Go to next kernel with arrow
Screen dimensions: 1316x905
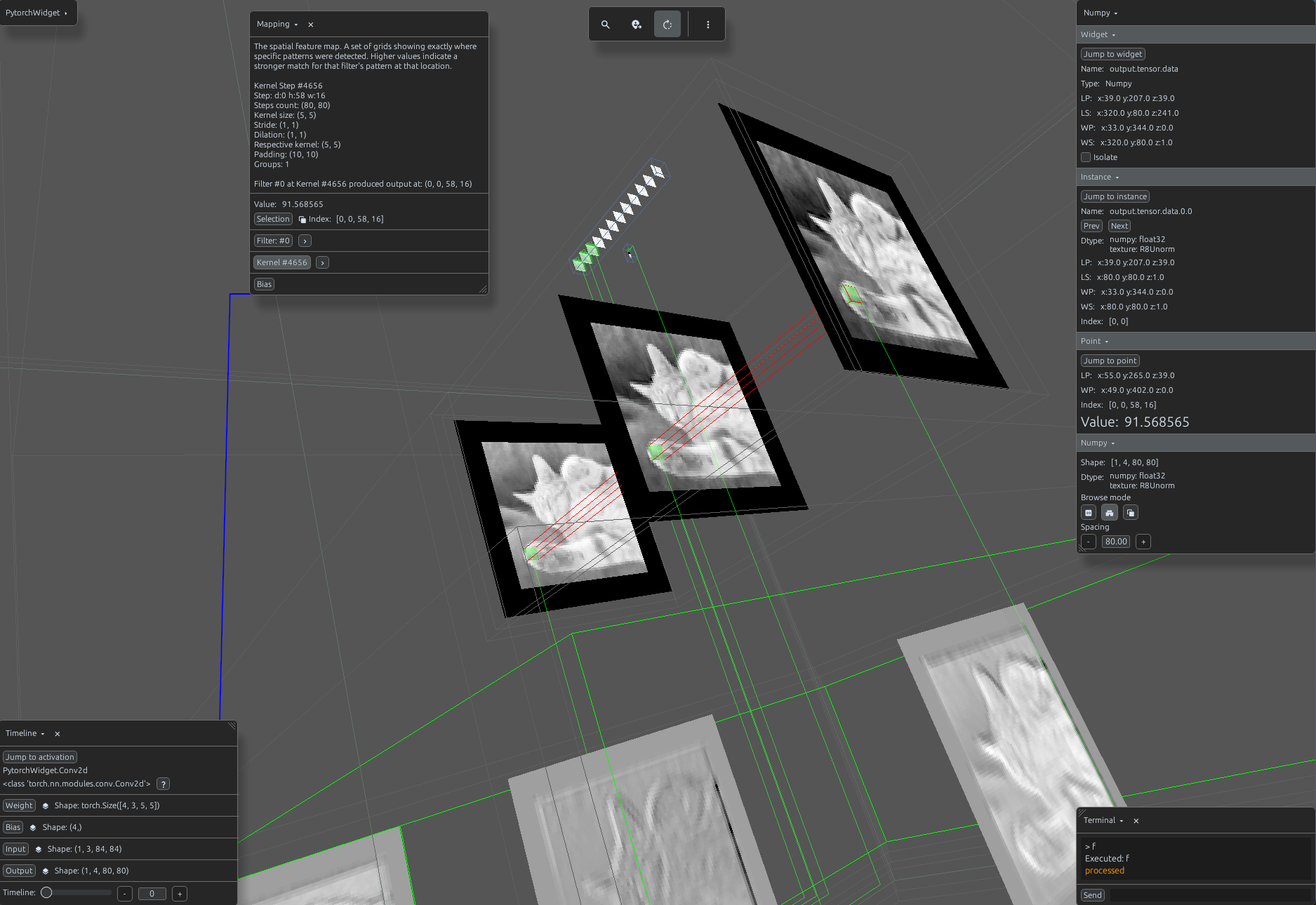coord(322,262)
